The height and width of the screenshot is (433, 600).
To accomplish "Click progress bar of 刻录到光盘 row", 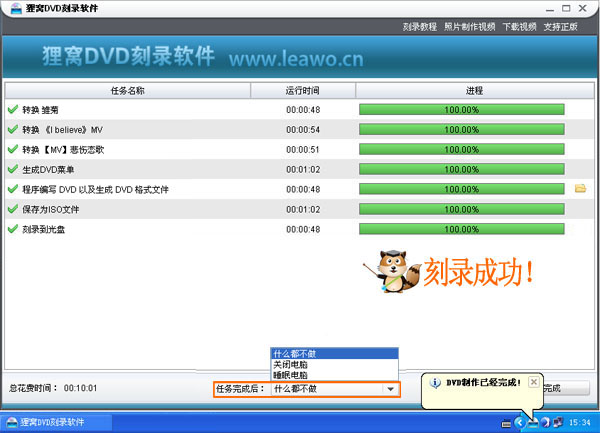I will [461, 229].
